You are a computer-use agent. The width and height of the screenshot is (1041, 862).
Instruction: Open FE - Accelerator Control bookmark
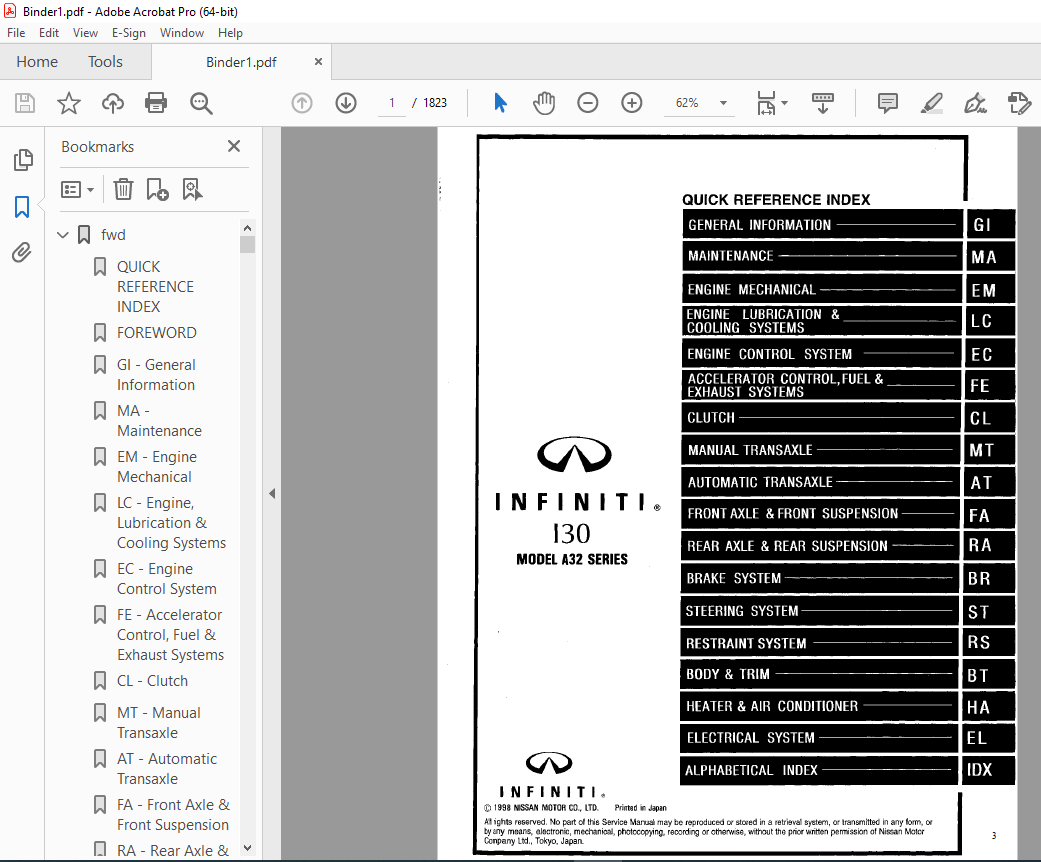click(170, 635)
